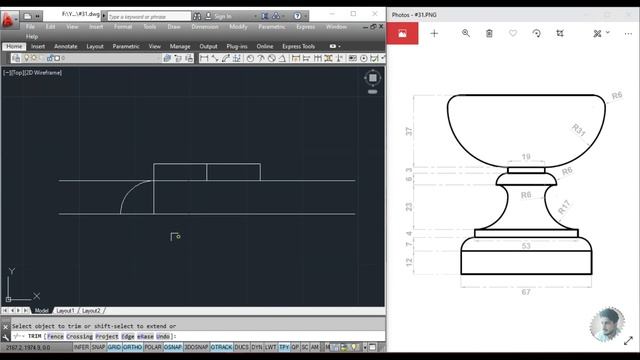Screen dimensions: 640x360
Task: Click the command line customize wrench icon
Action: (5, 337)
